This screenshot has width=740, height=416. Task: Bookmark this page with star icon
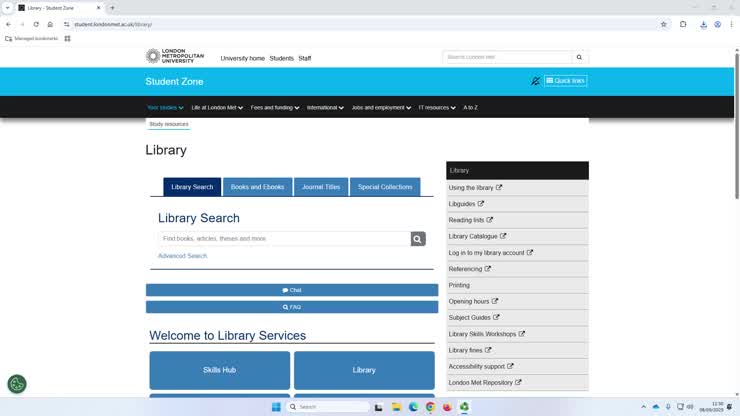pyautogui.click(x=664, y=25)
